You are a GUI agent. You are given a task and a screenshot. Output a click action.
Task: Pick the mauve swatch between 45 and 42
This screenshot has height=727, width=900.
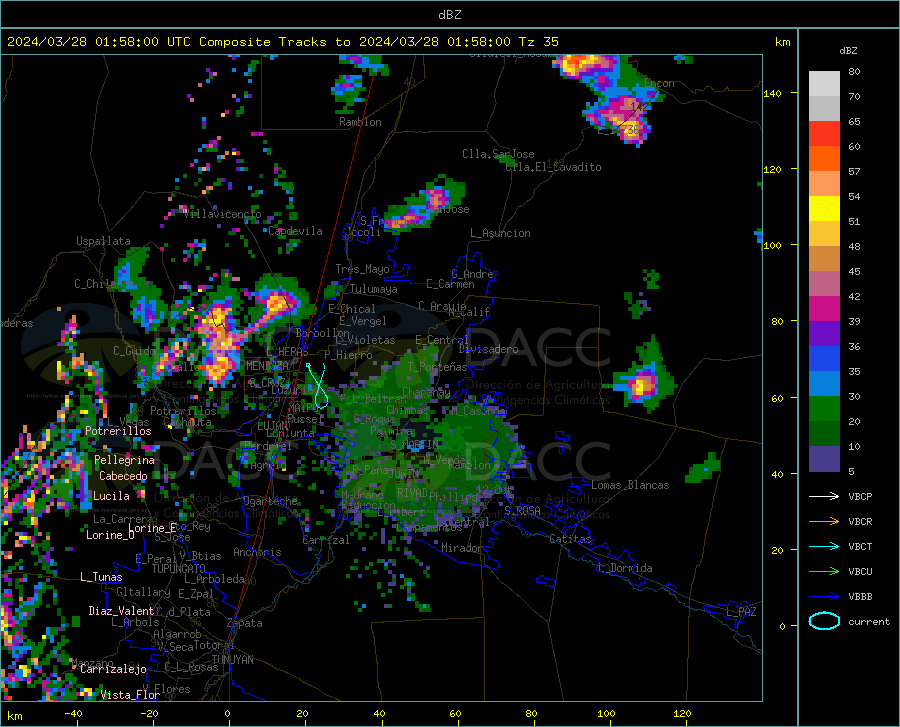pyautogui.click(x=824, y=284)
